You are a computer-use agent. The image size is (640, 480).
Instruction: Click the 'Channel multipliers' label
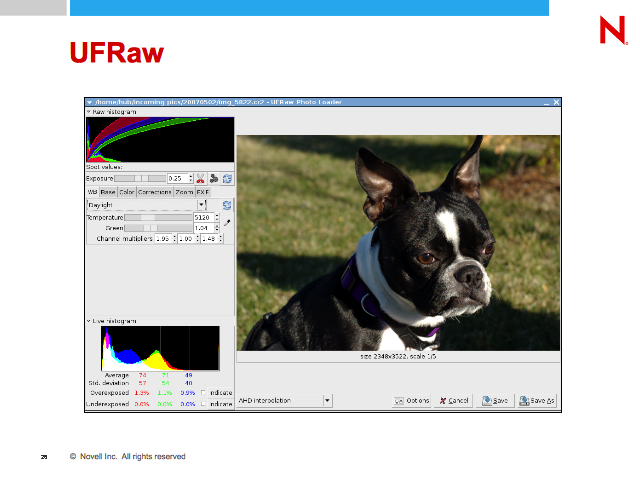point(124,238)
